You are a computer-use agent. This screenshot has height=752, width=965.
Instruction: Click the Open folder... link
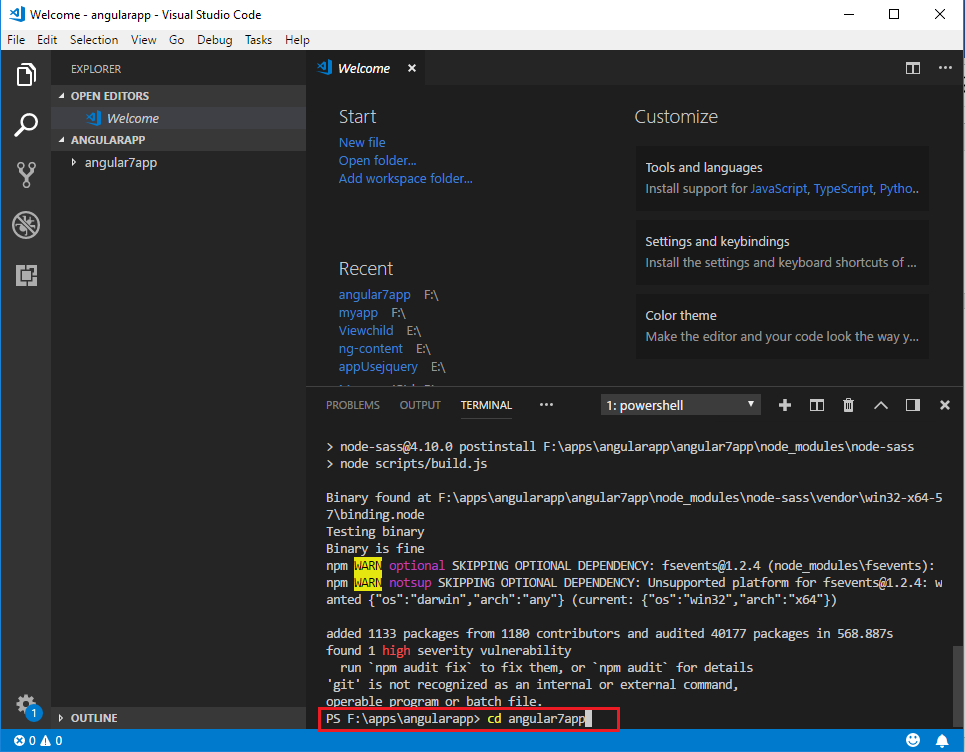(x=377, y=161)
